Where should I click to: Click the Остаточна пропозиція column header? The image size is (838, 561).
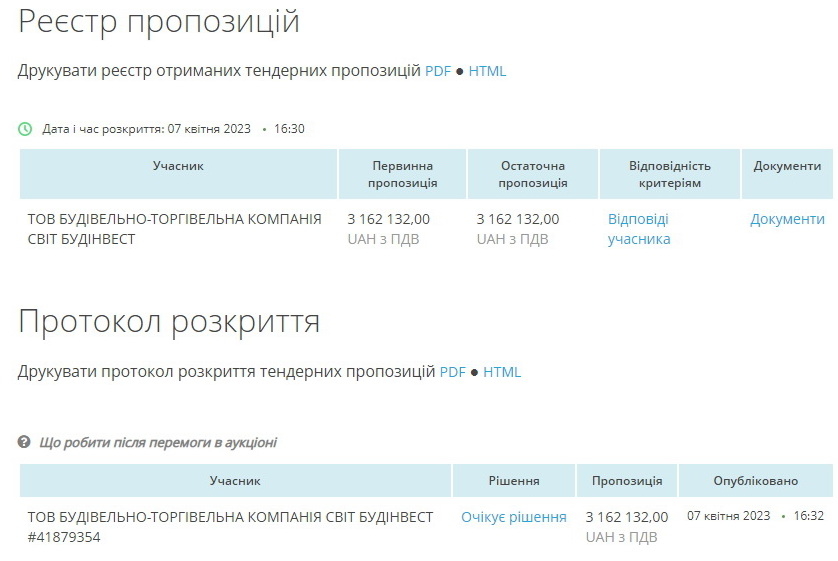click(532, 174)
